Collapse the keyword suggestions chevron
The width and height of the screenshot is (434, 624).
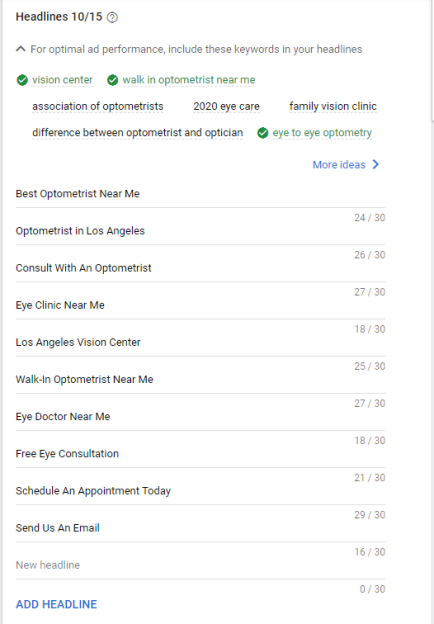tap(21, 49)
